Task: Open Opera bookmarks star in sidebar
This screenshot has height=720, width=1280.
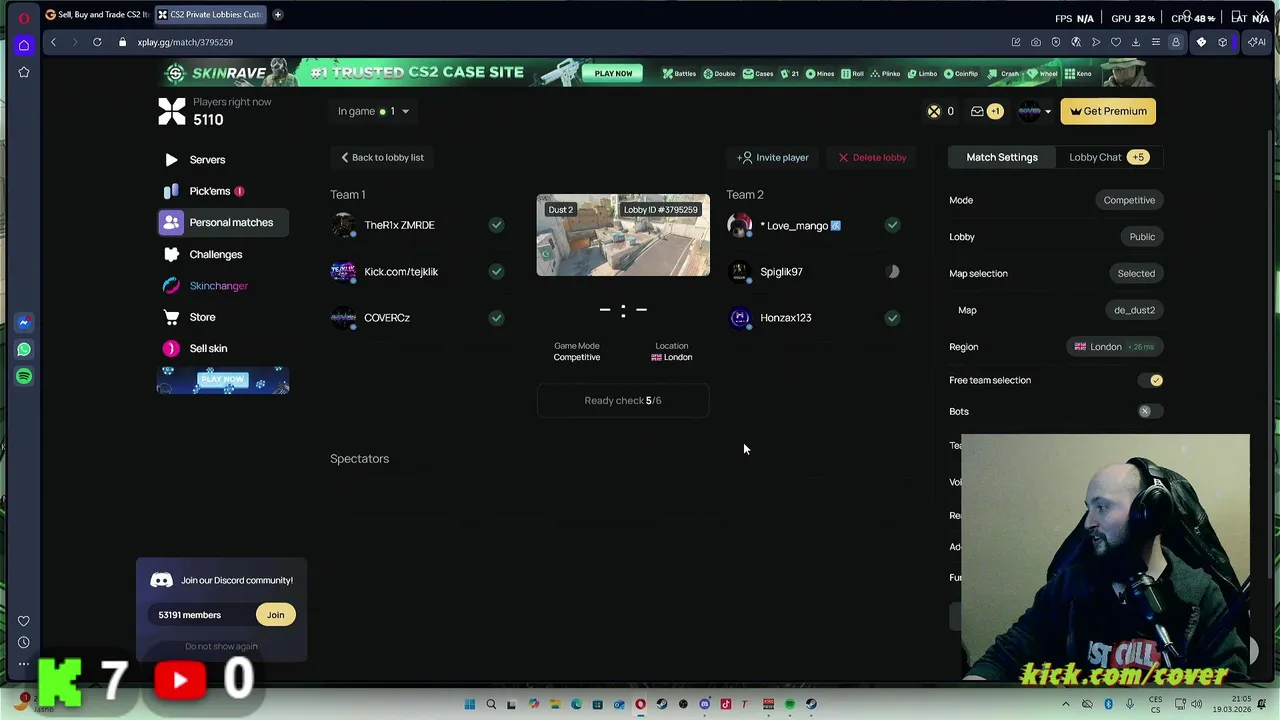Action: tap(24, 72)
